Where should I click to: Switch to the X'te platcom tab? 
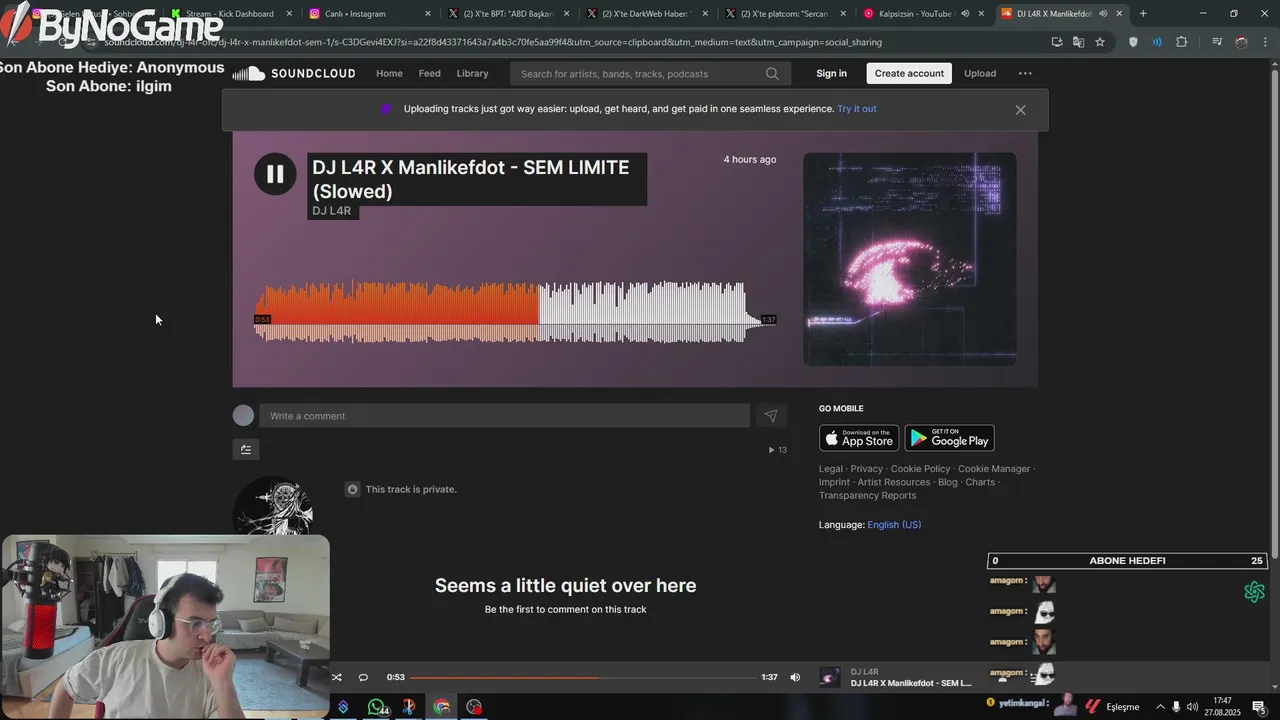coord(784,14)
